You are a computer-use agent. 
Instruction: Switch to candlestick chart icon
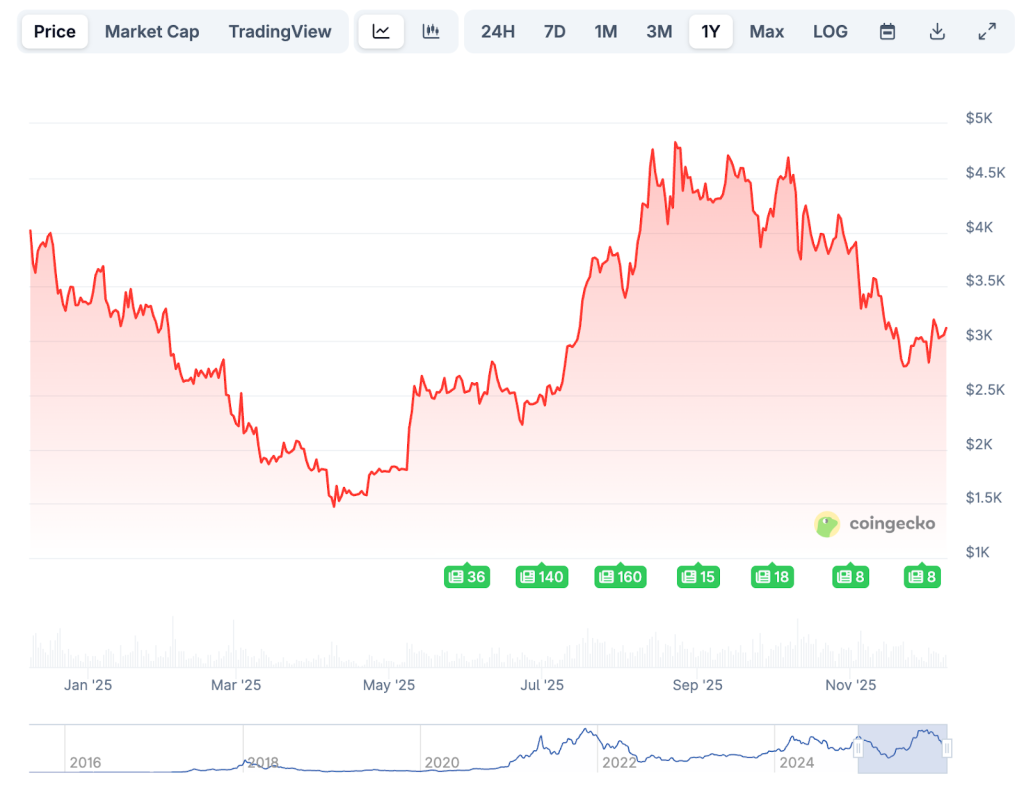pyautogui.click(x=431, y=31)
